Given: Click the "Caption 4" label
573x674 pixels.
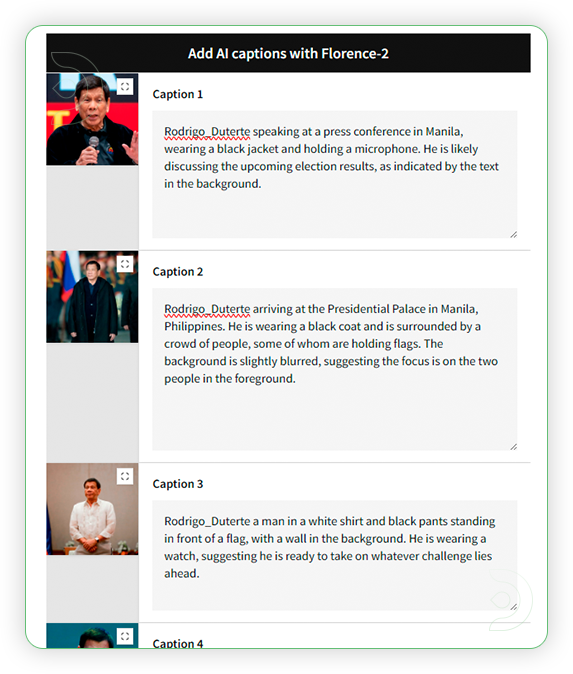Looking at the screenshot, I should (178, 643).
